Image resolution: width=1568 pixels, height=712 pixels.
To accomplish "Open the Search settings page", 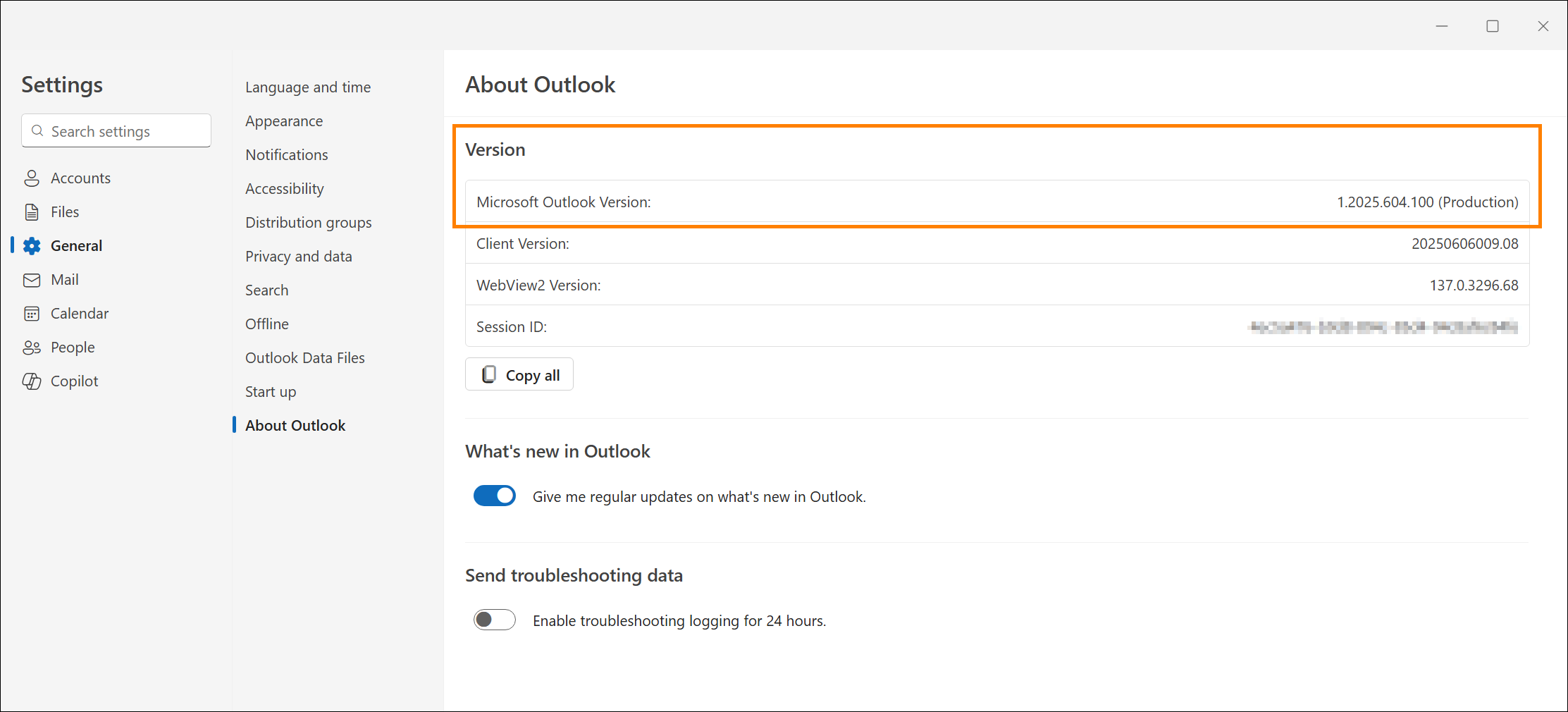I will pyautogui.click(x=267, y=290).
